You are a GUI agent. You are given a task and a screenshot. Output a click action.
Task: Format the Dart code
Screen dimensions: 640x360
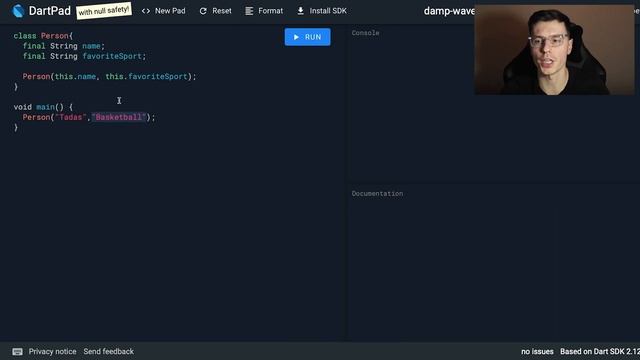point(264,11)
